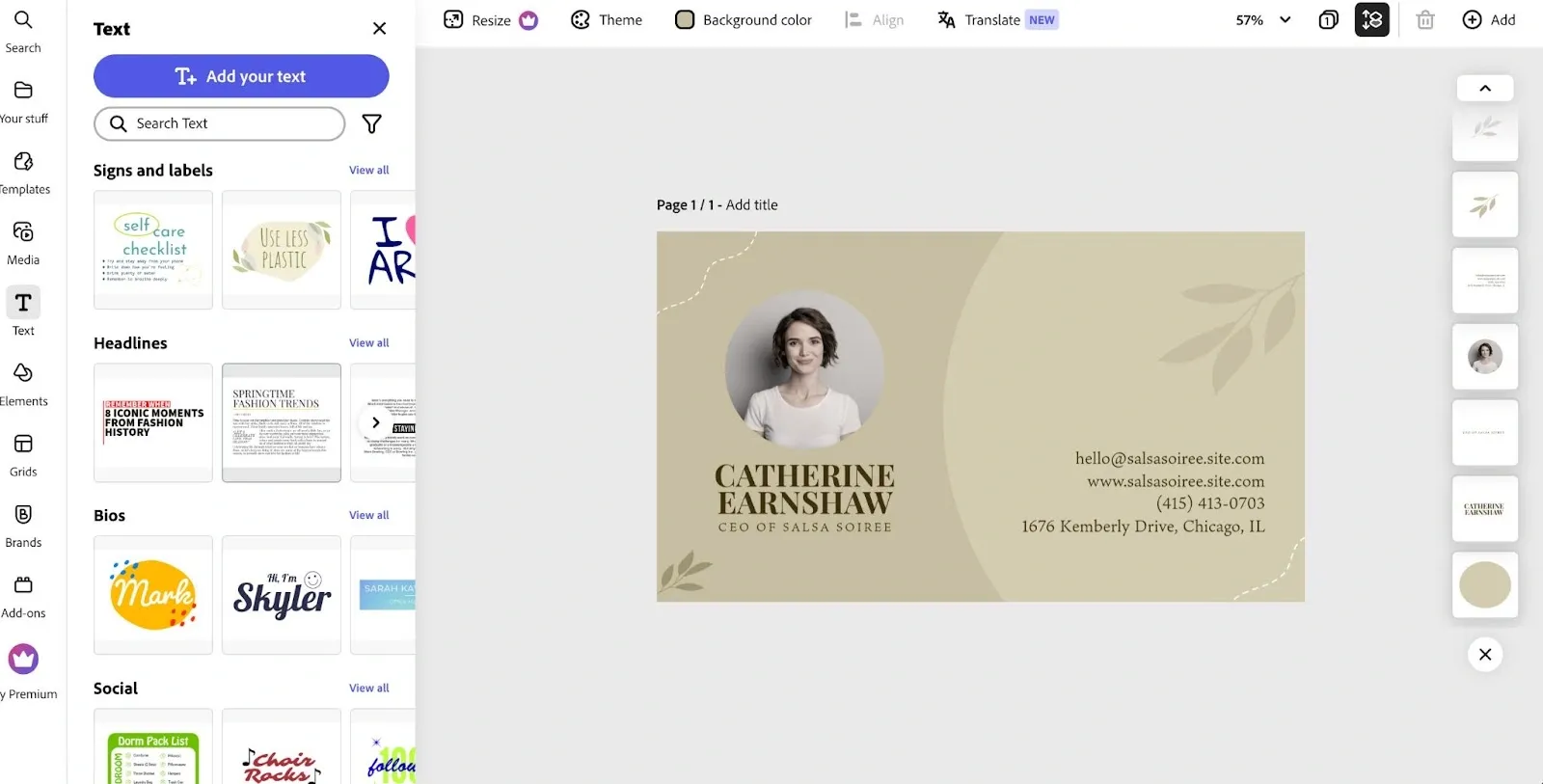Select the beige circle layer thumbnail

coord(1485,585)
